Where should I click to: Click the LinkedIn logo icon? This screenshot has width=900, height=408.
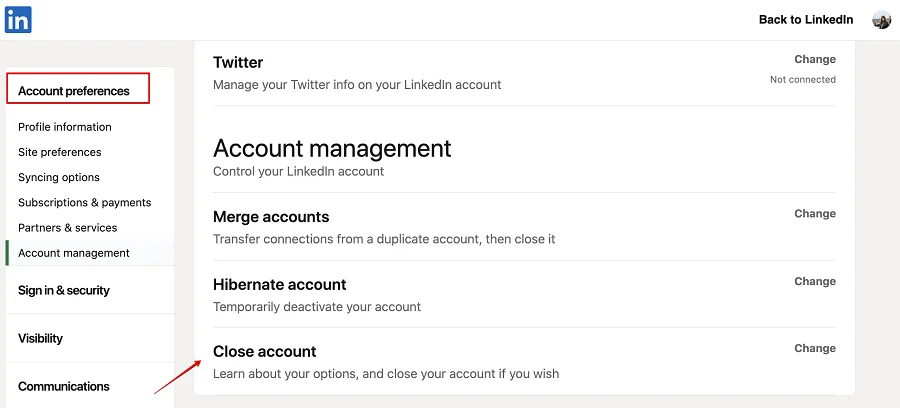click(x=18, y=19)
